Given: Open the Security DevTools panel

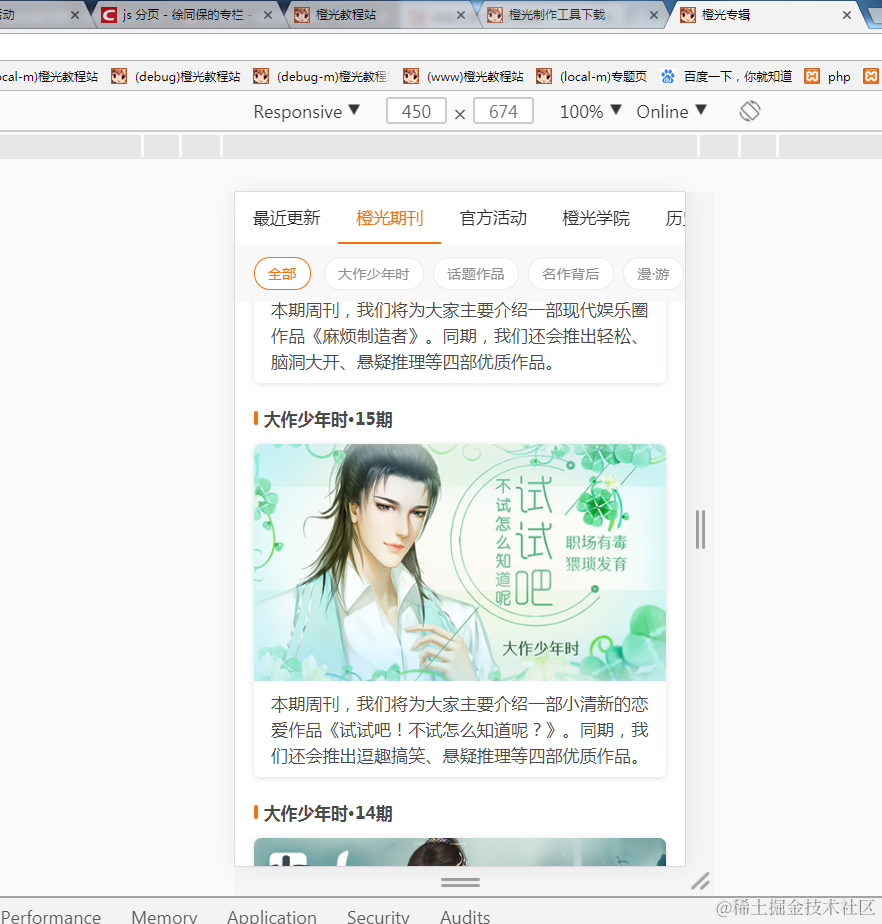Looking at the screenshot, I should click(x=378, y=916).
